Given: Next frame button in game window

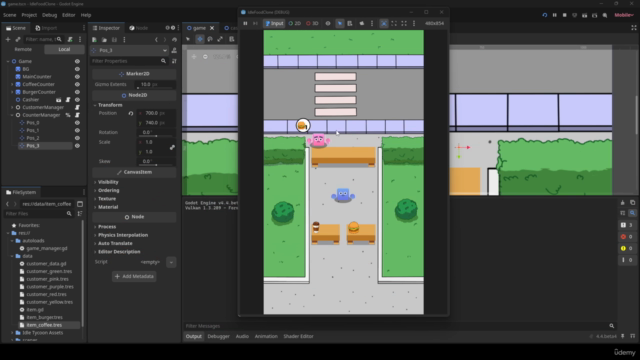Looking at the screenshot, I should [255, 23].
